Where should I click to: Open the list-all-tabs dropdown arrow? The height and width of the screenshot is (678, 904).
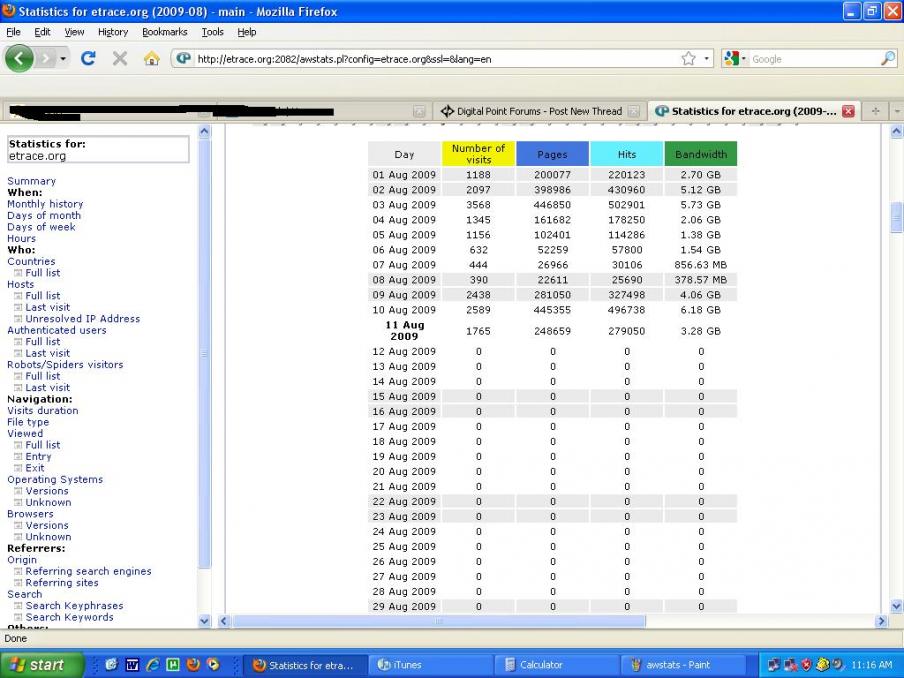[x=897, y=111]
